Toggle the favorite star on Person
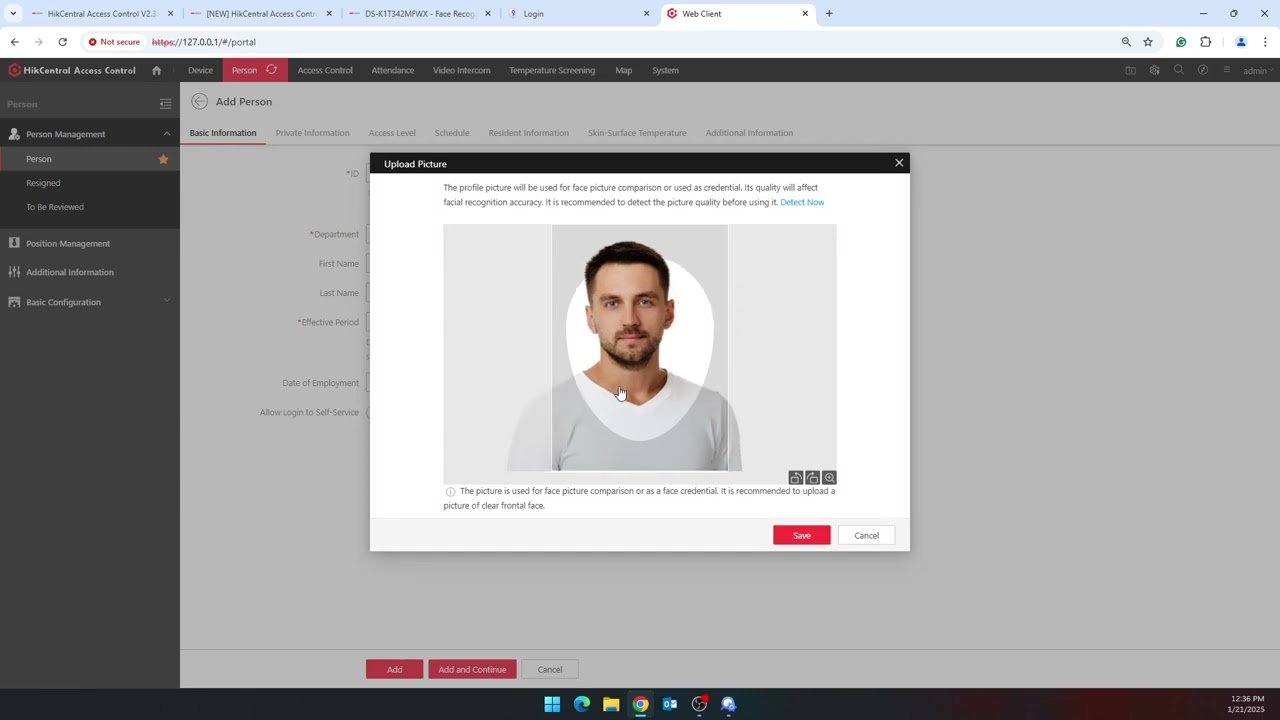 coord(163,159)
